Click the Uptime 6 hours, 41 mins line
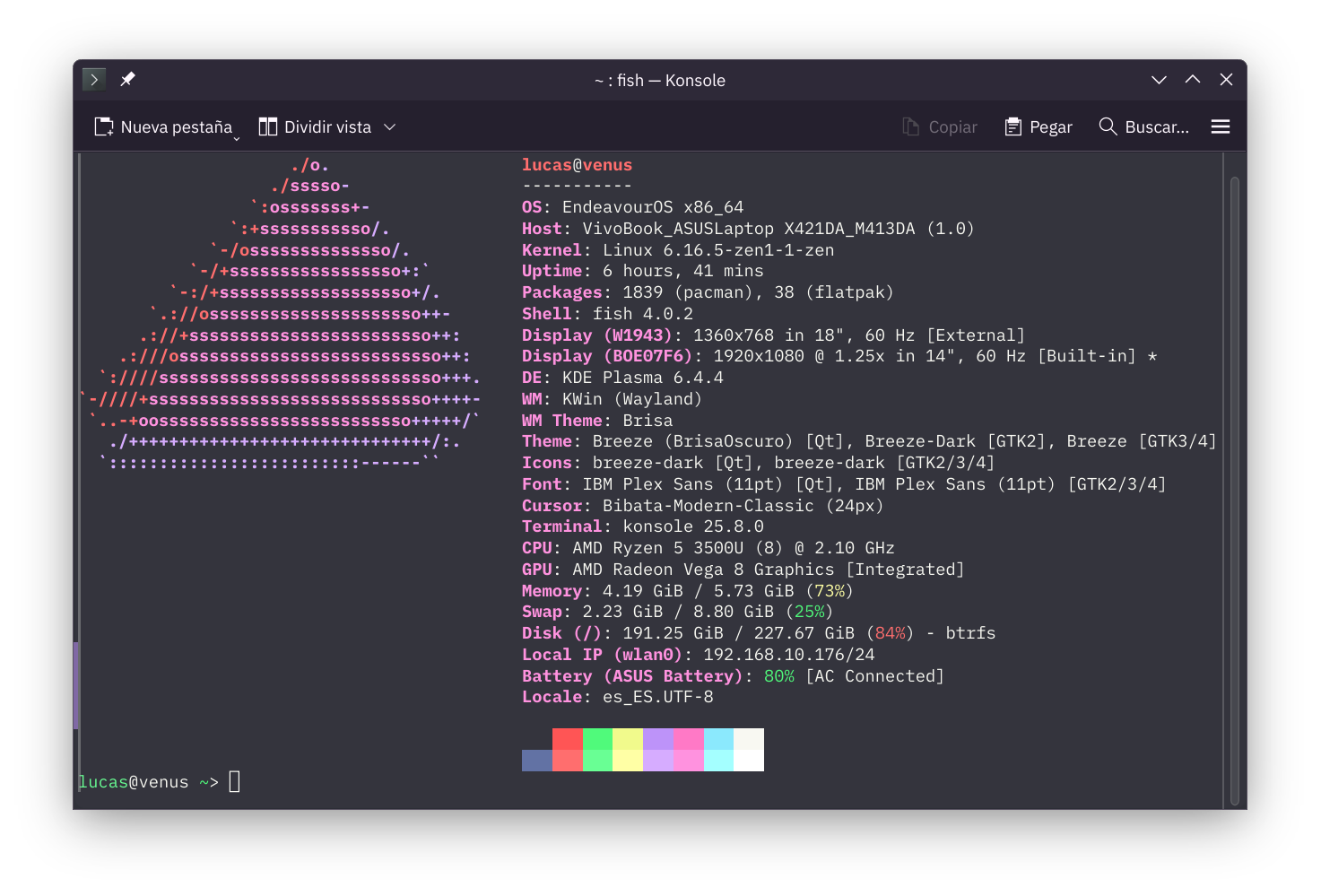Screen dimensions: 1321x896 (643, 271)
